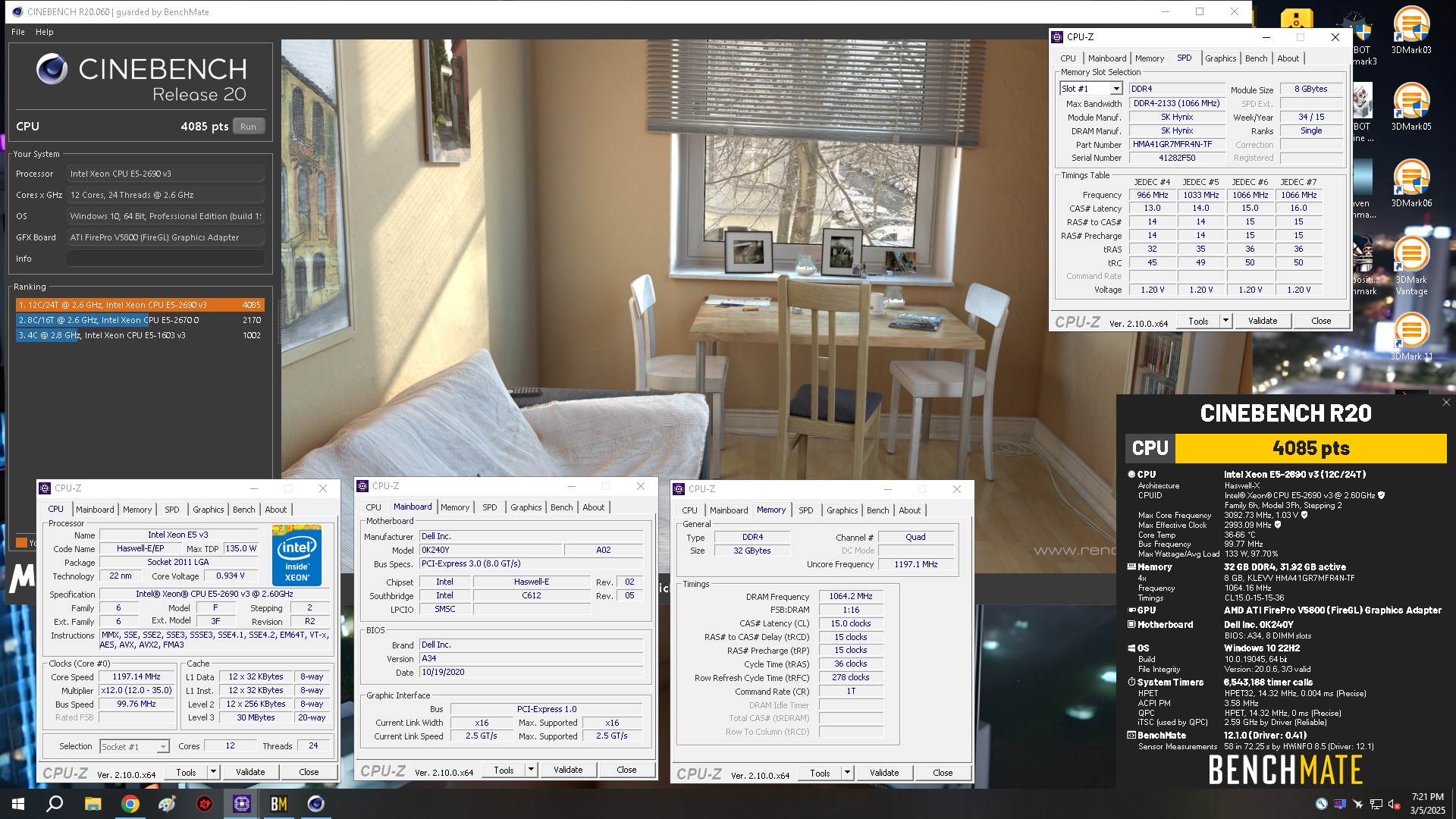Switch to Google Chrome on the taskbar
Viewport: 1456px width, 819px height.
pyautogui.click(x=130, y=804)
